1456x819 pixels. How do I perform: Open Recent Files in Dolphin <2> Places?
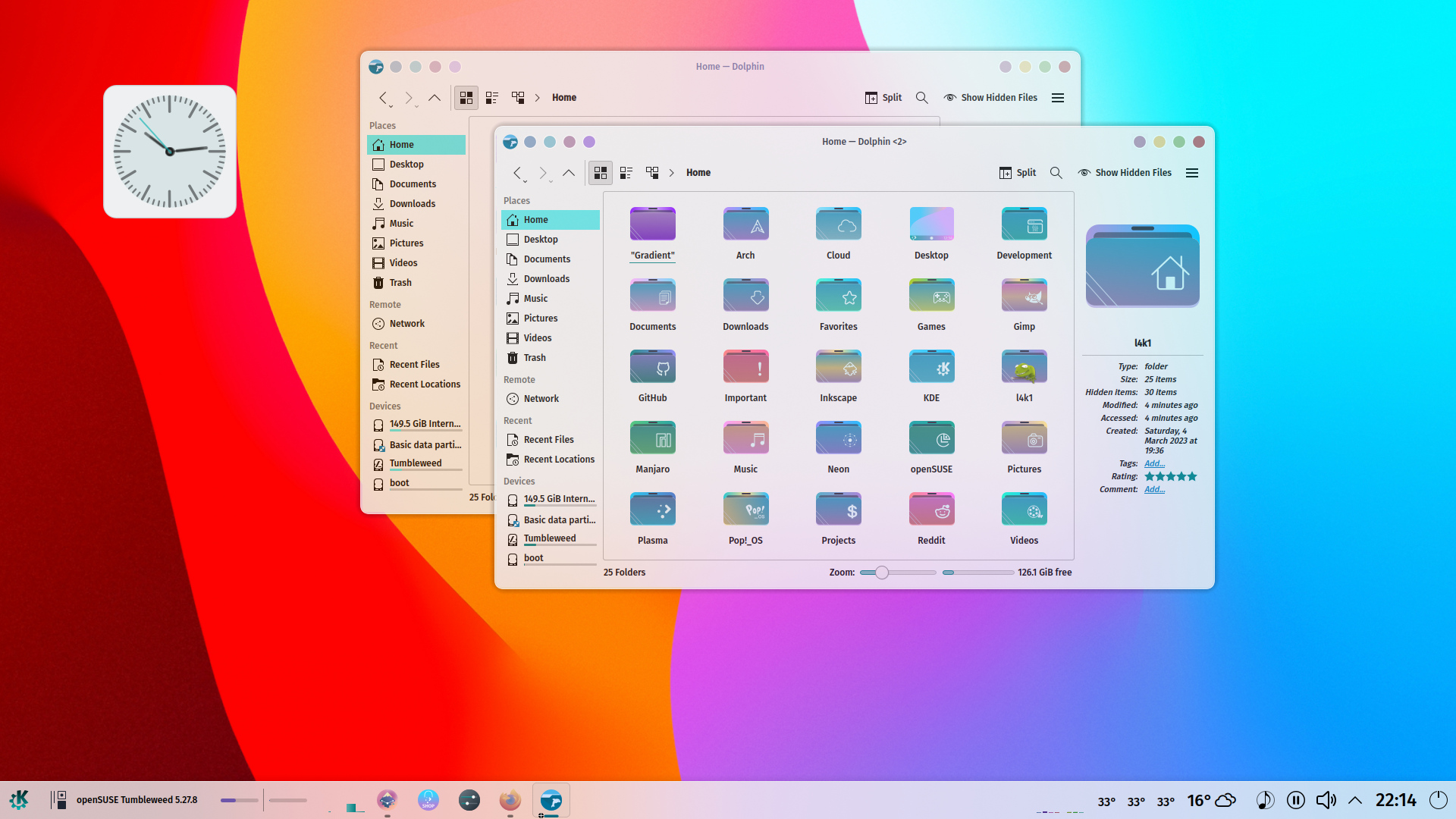pos(551,440)
